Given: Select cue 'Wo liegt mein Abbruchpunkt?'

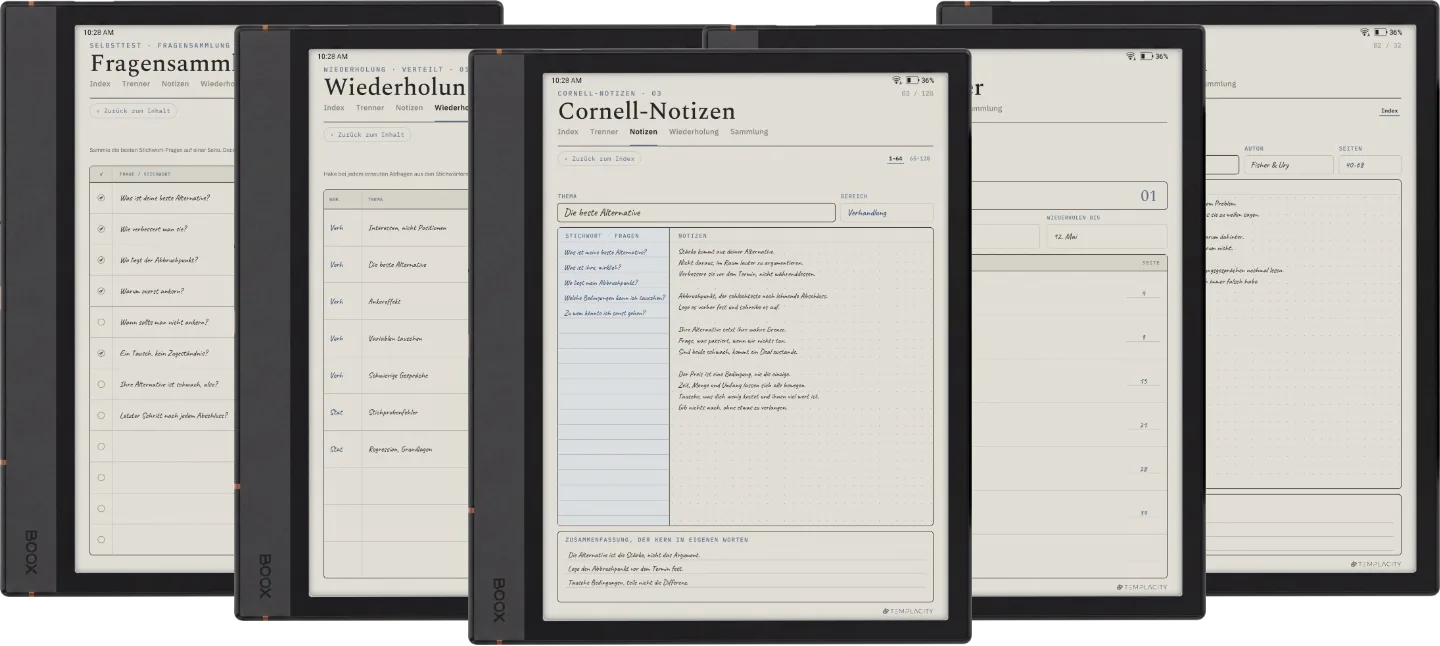Looking at the screenshot, I should point(600,283).
